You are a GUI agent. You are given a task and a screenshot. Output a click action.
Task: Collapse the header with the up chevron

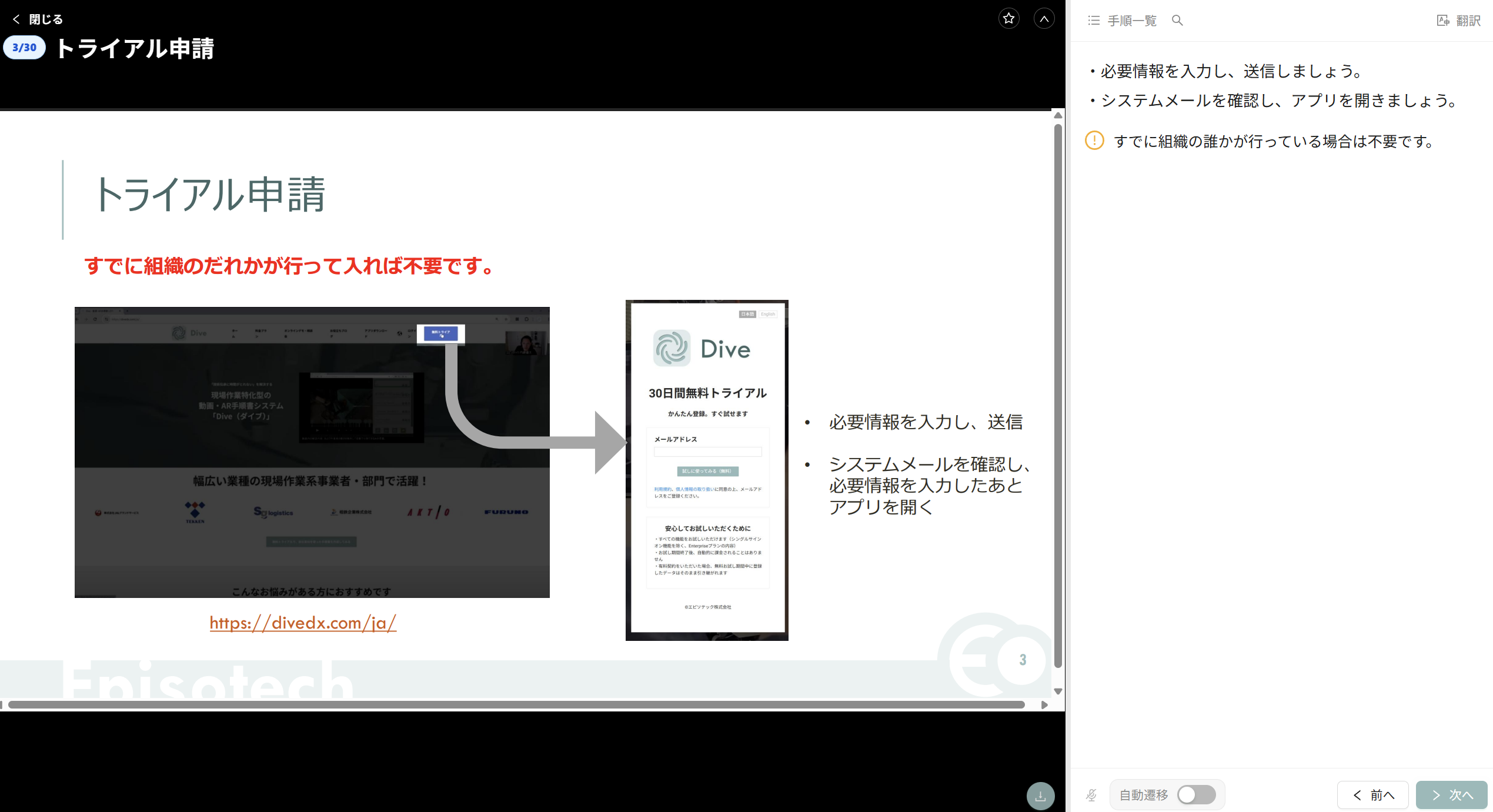coord(1044,19)
